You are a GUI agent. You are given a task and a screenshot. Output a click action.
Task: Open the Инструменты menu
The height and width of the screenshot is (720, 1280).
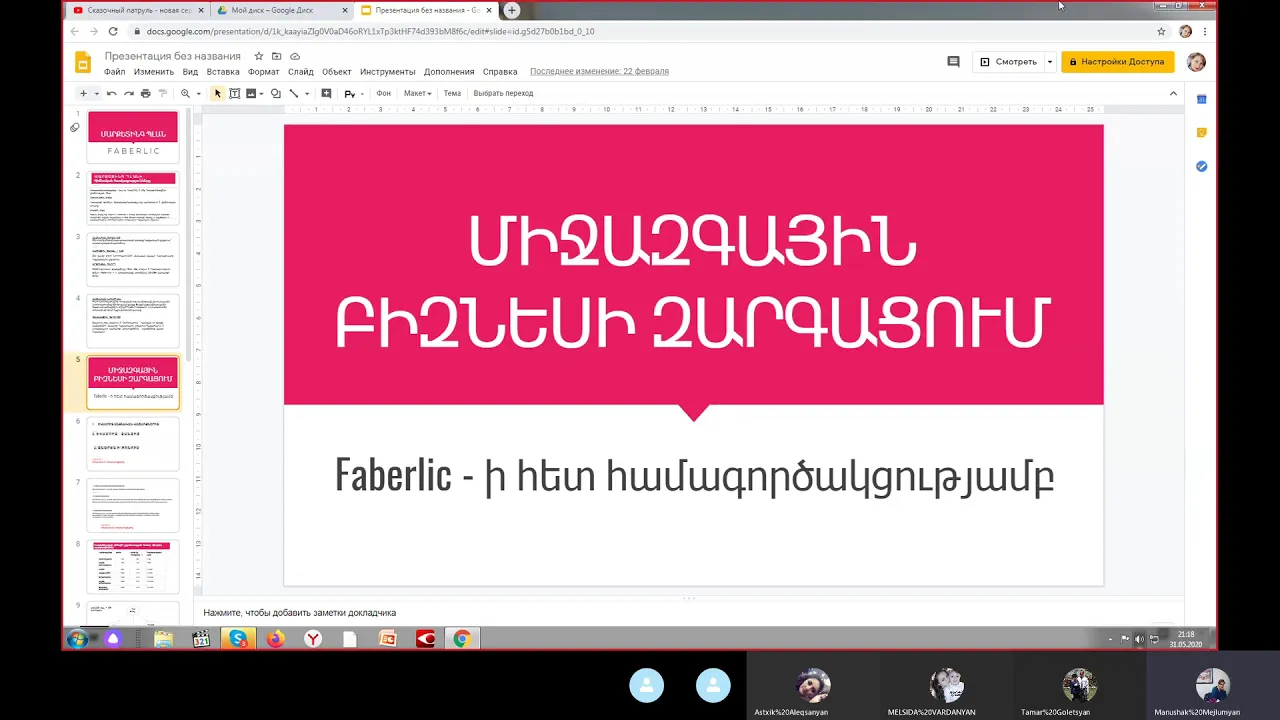388,72
